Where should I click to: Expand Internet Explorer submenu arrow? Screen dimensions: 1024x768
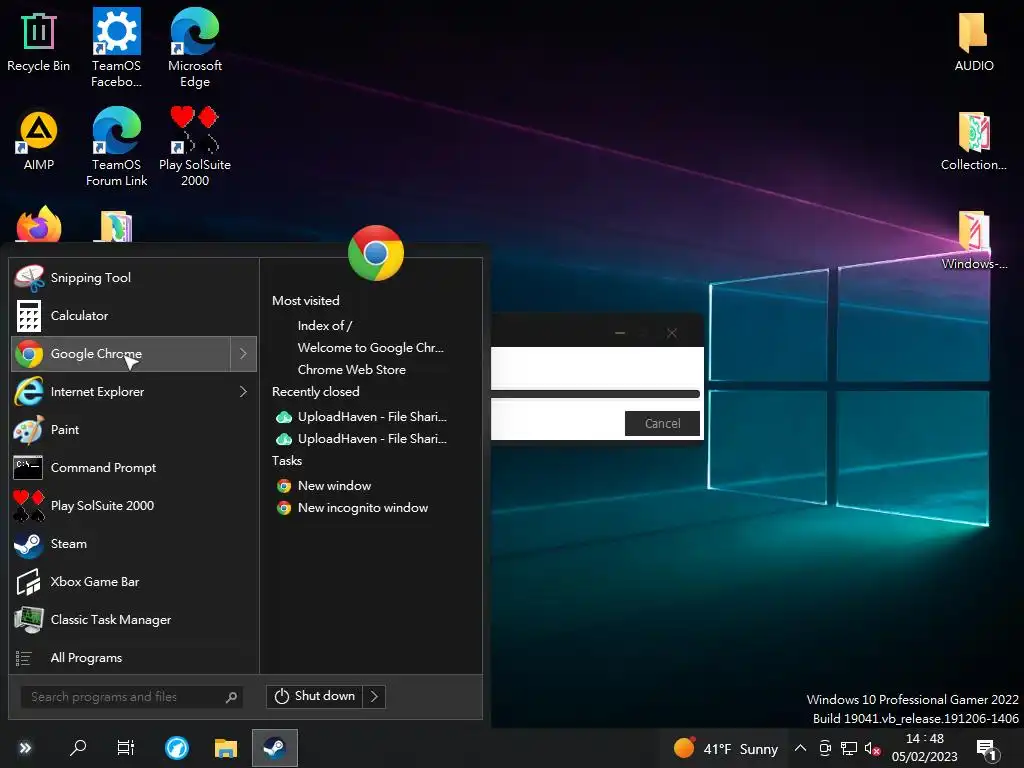coord(243,391)
